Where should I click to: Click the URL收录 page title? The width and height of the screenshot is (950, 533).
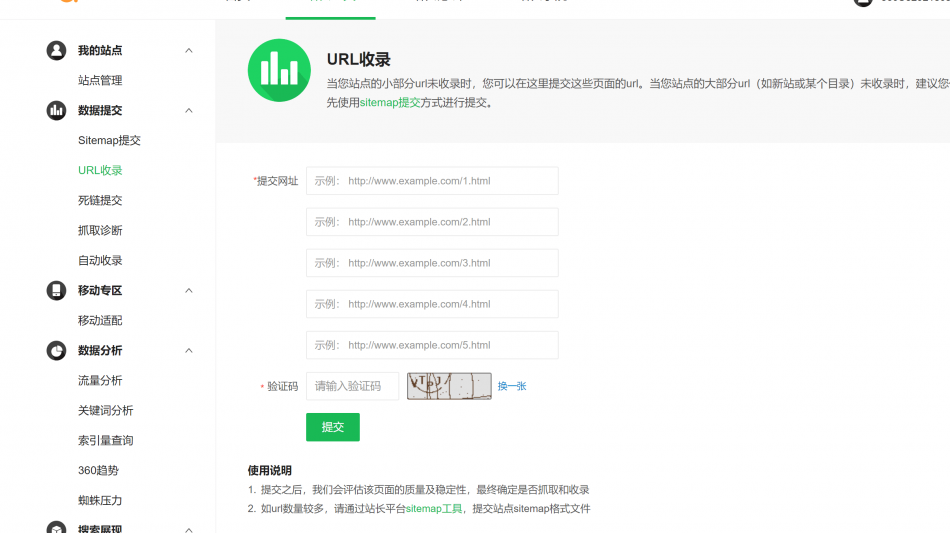pos(359,59)
